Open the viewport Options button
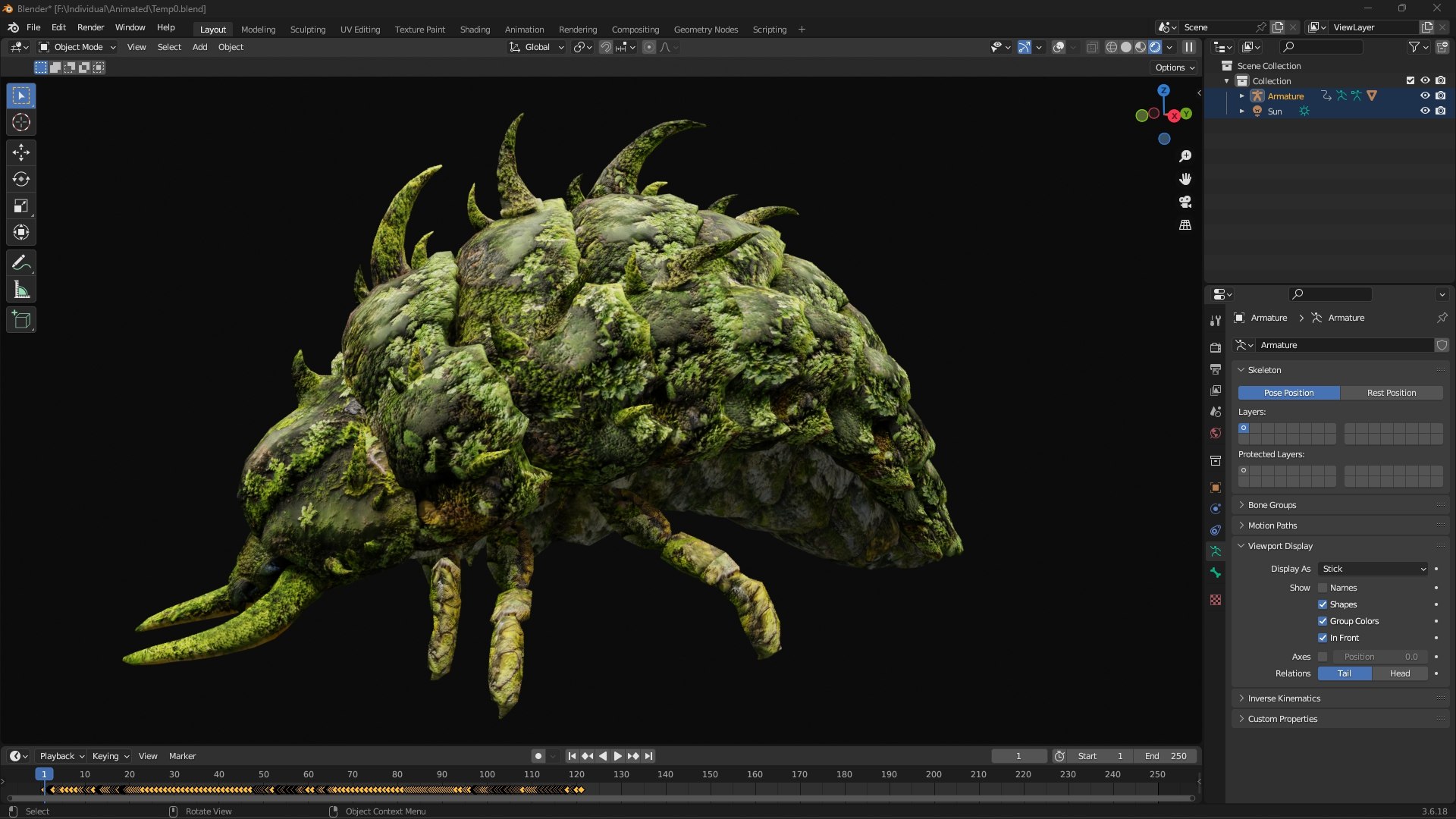Image resolution: width=1456 pixels, height=819 pixels. click(1174, 67)
